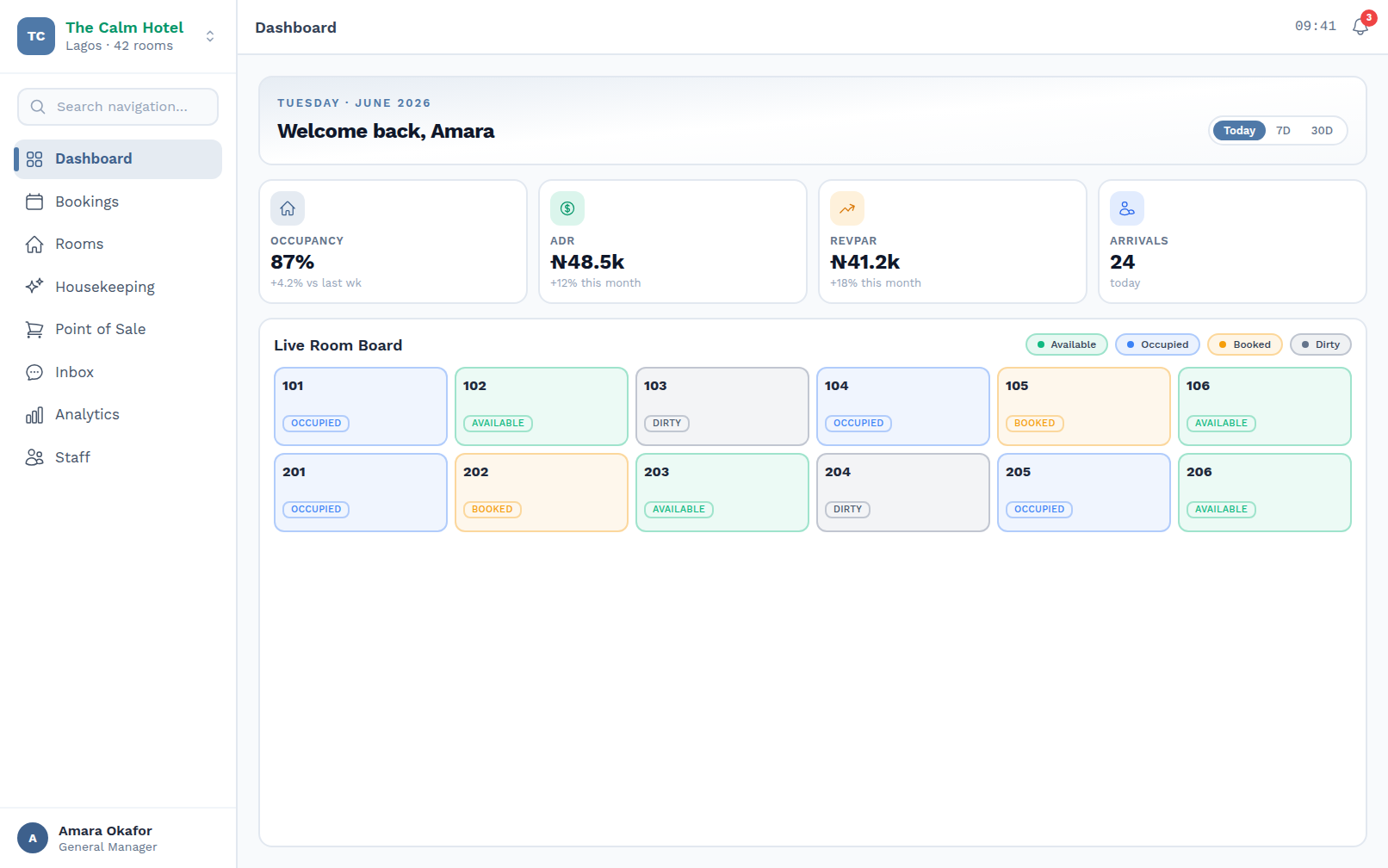
Task: Click the RevPAR ₦41.2k stat card
Action: (953, 242)
